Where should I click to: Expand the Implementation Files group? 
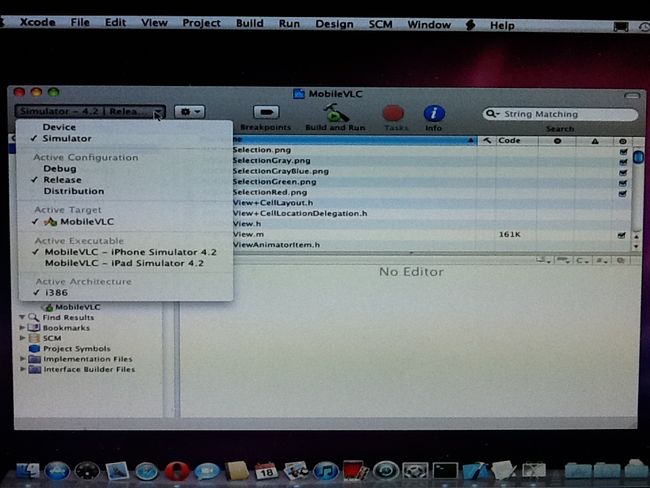point(22,359)
